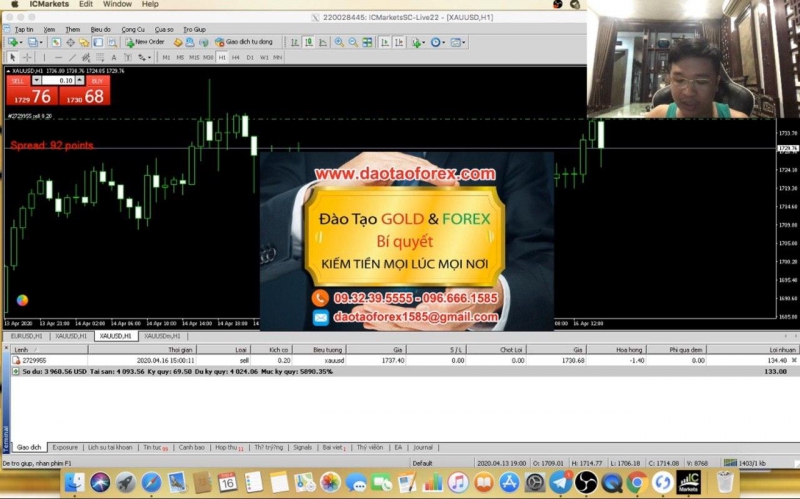800x499 pixels.
Task: Switch to the XAUUSDm,H1 chart tab
Action: 162,336
